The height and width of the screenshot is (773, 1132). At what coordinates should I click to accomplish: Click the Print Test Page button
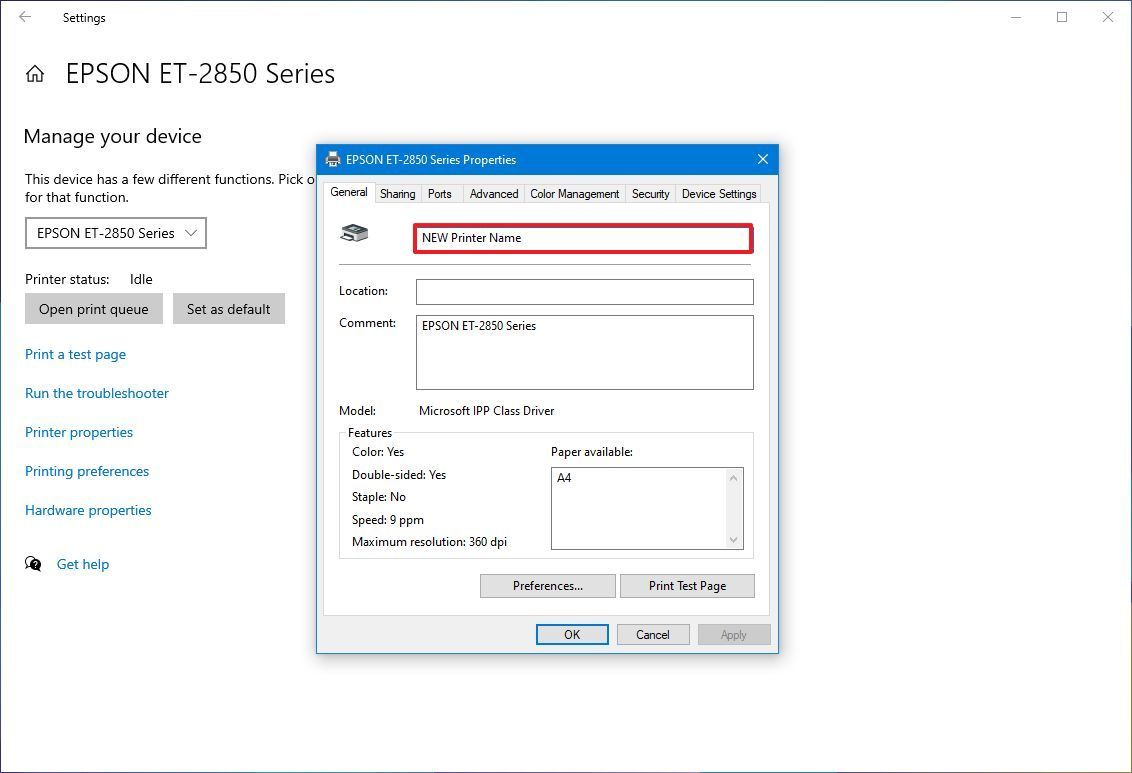[x=687, y=586]
